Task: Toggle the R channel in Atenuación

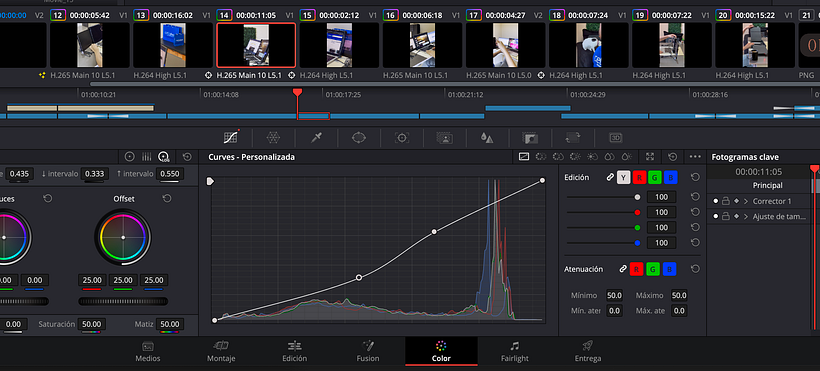Action: [636, 269]
